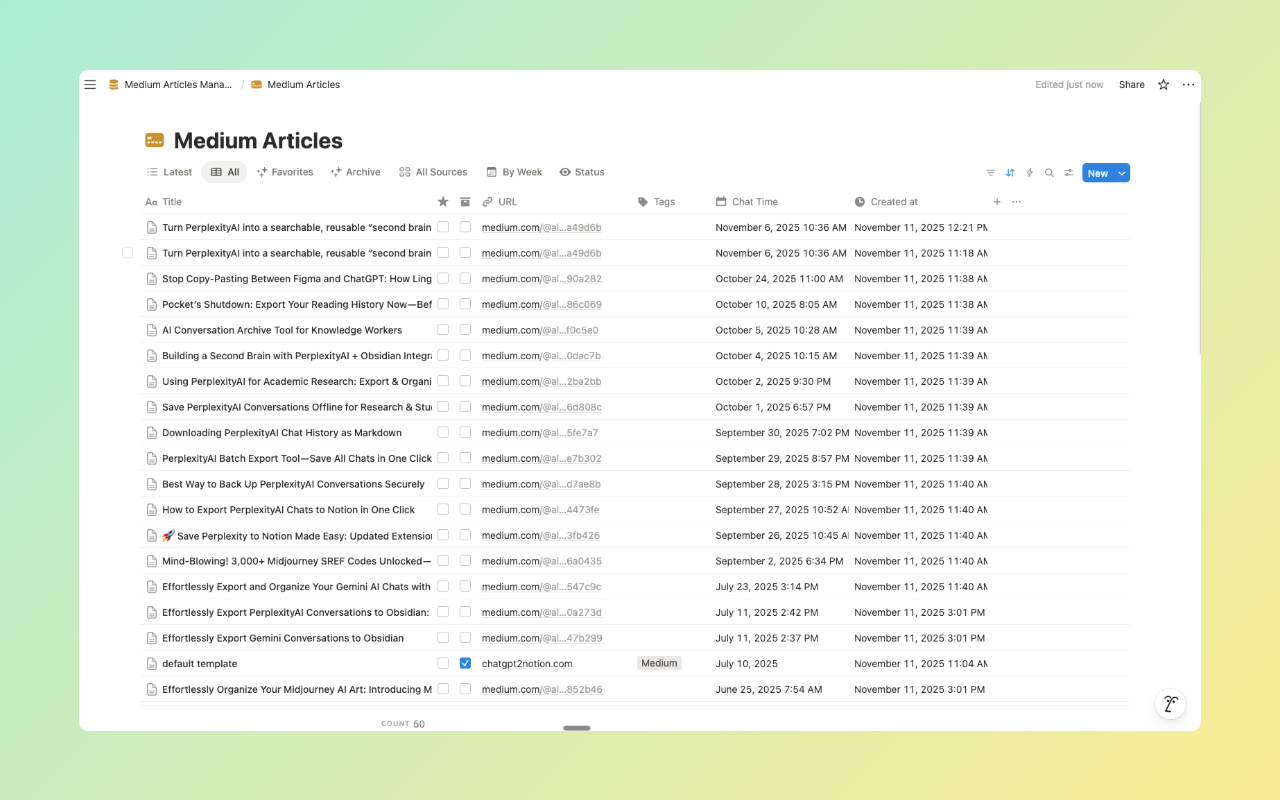The height and width of the screenshot is (800, 1280).
Task: Open view settings with the sliders icon
Action: click(1068, 172)
